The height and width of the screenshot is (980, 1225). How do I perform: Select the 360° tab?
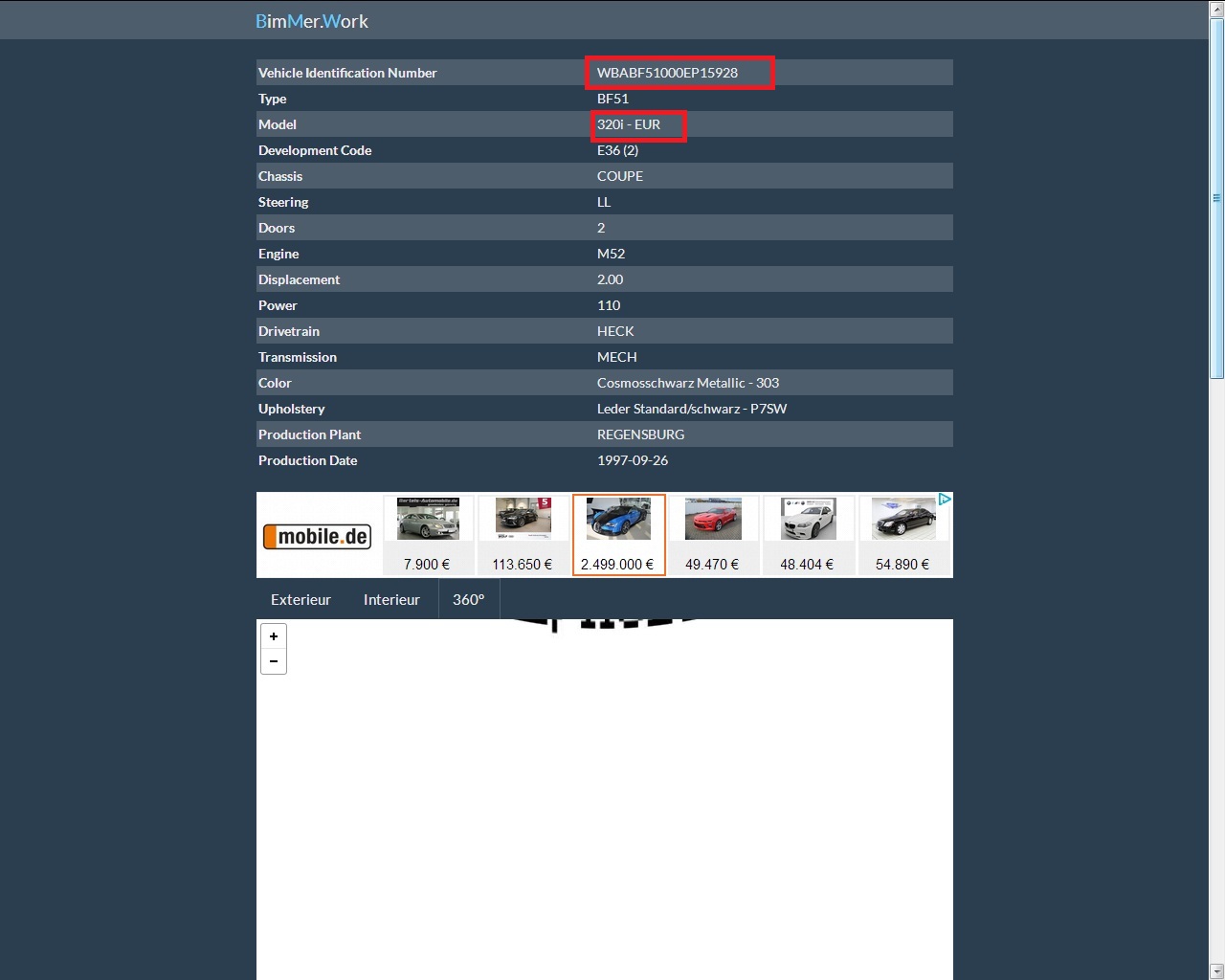point(468,600)
